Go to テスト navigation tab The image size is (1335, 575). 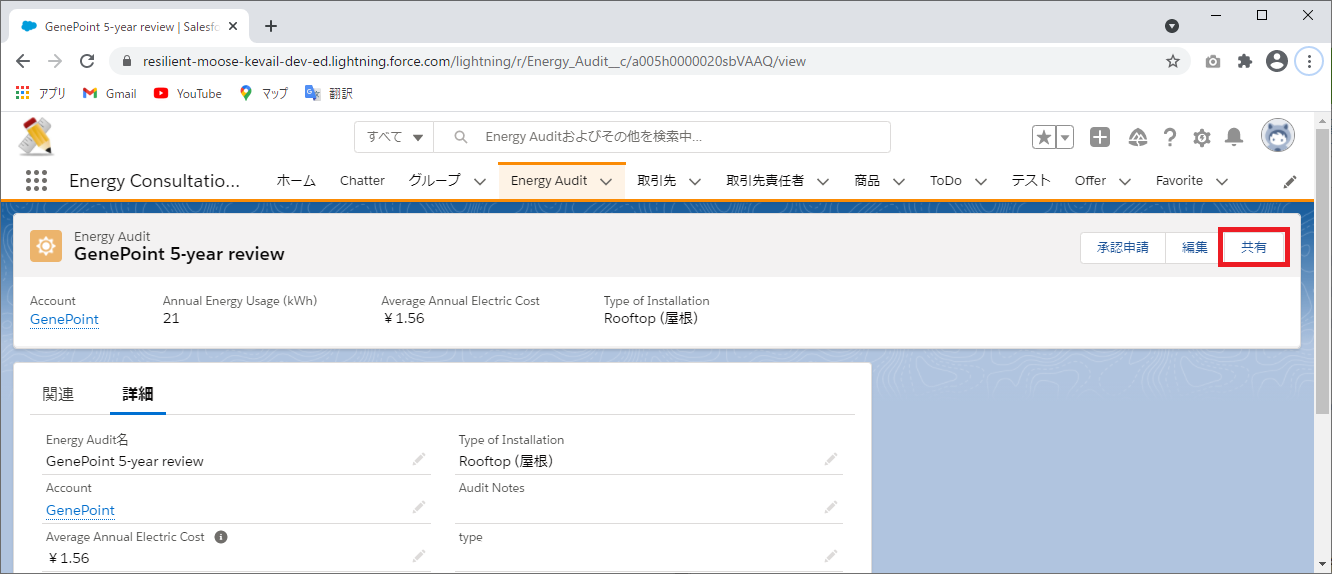[x=1031, y=181]
